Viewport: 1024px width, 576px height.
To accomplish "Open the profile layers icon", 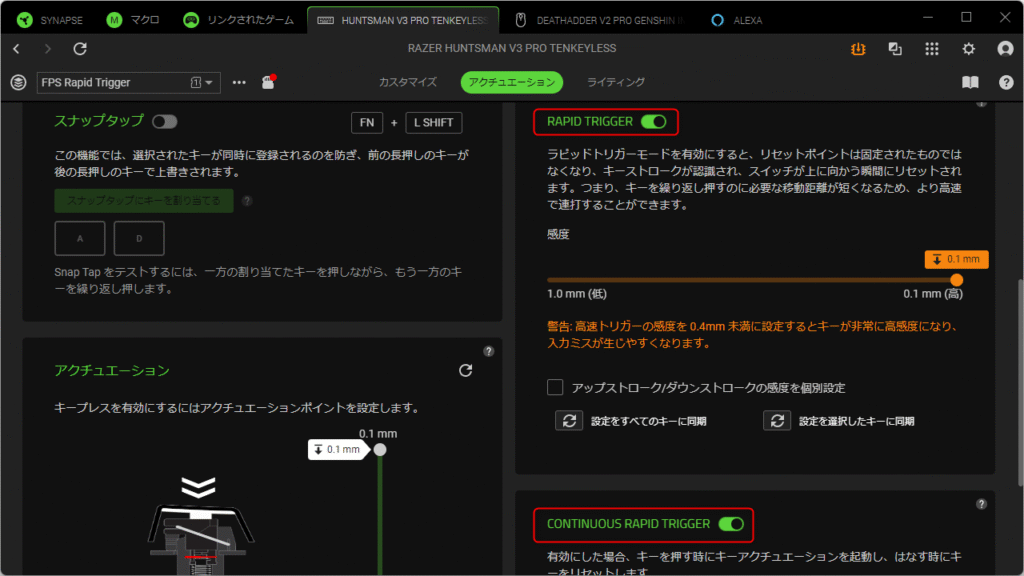I will coord(17,82).
